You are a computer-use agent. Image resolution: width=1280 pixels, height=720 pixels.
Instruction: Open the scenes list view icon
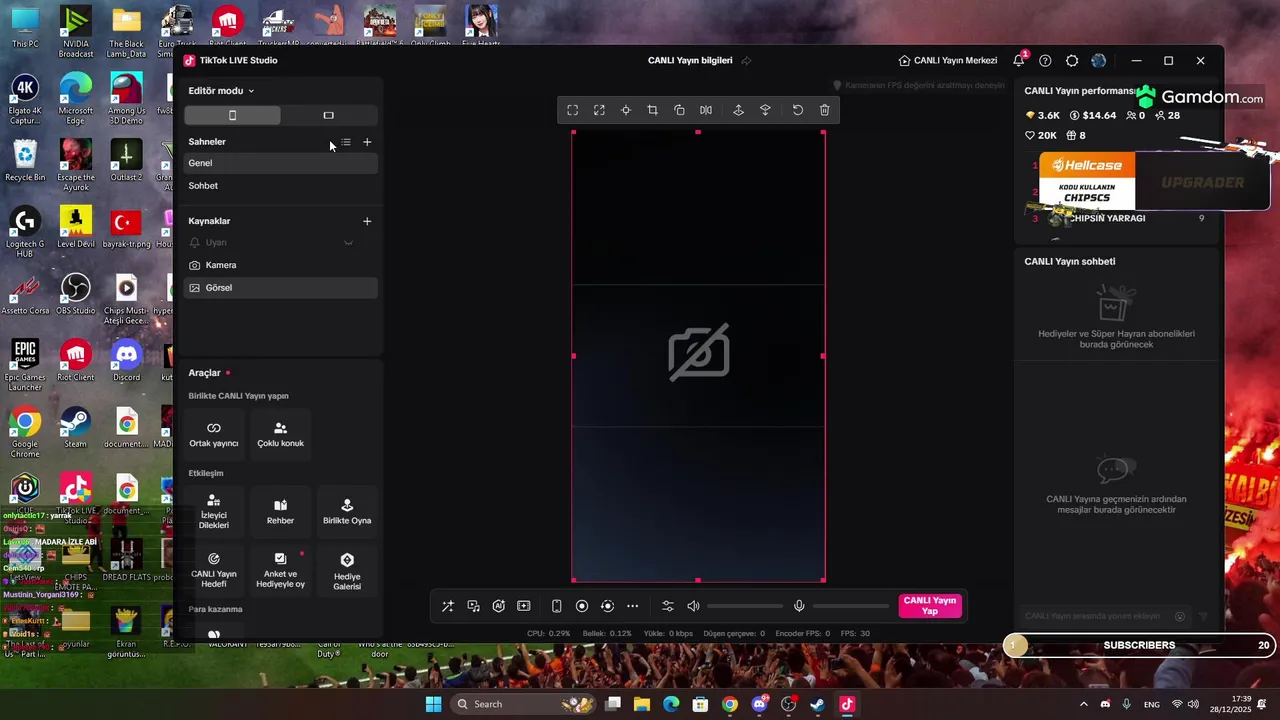tap(346, 142)
